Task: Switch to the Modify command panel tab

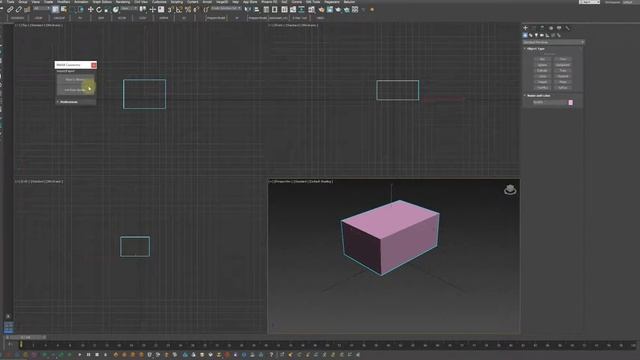Action: click(534, 28)
